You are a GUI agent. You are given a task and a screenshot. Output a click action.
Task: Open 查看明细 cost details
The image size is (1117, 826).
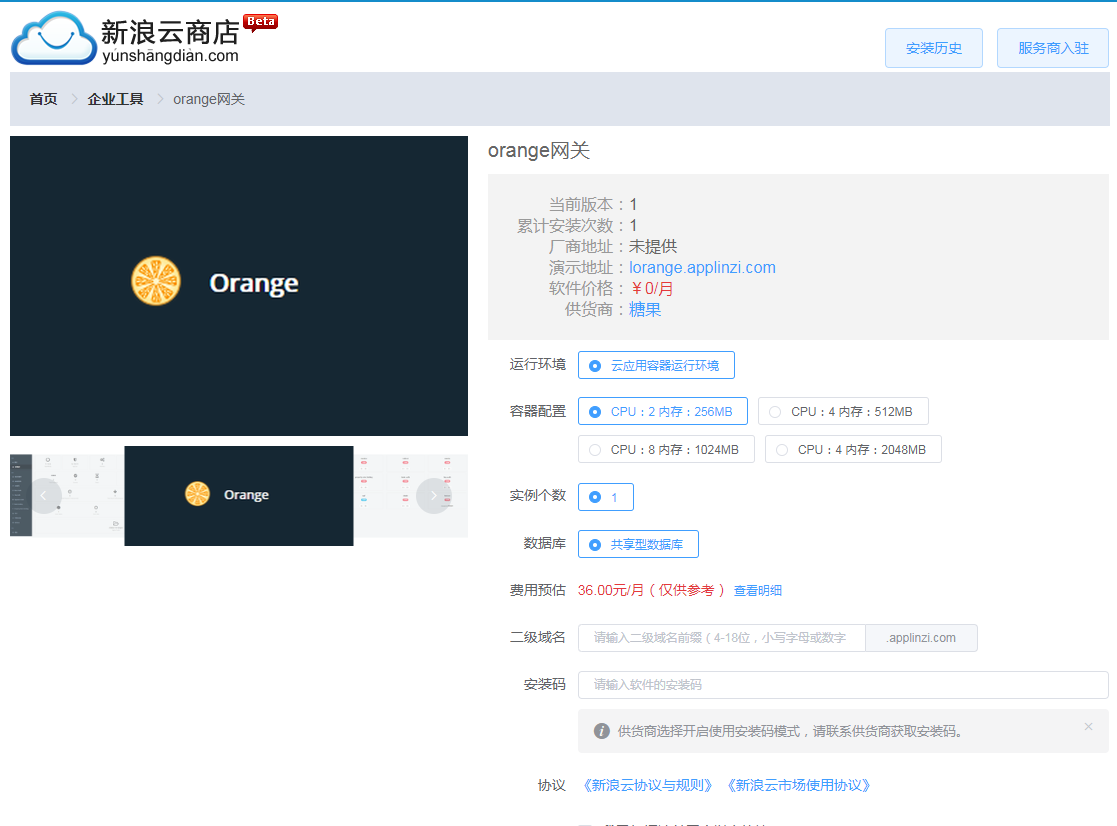[757, 590]
